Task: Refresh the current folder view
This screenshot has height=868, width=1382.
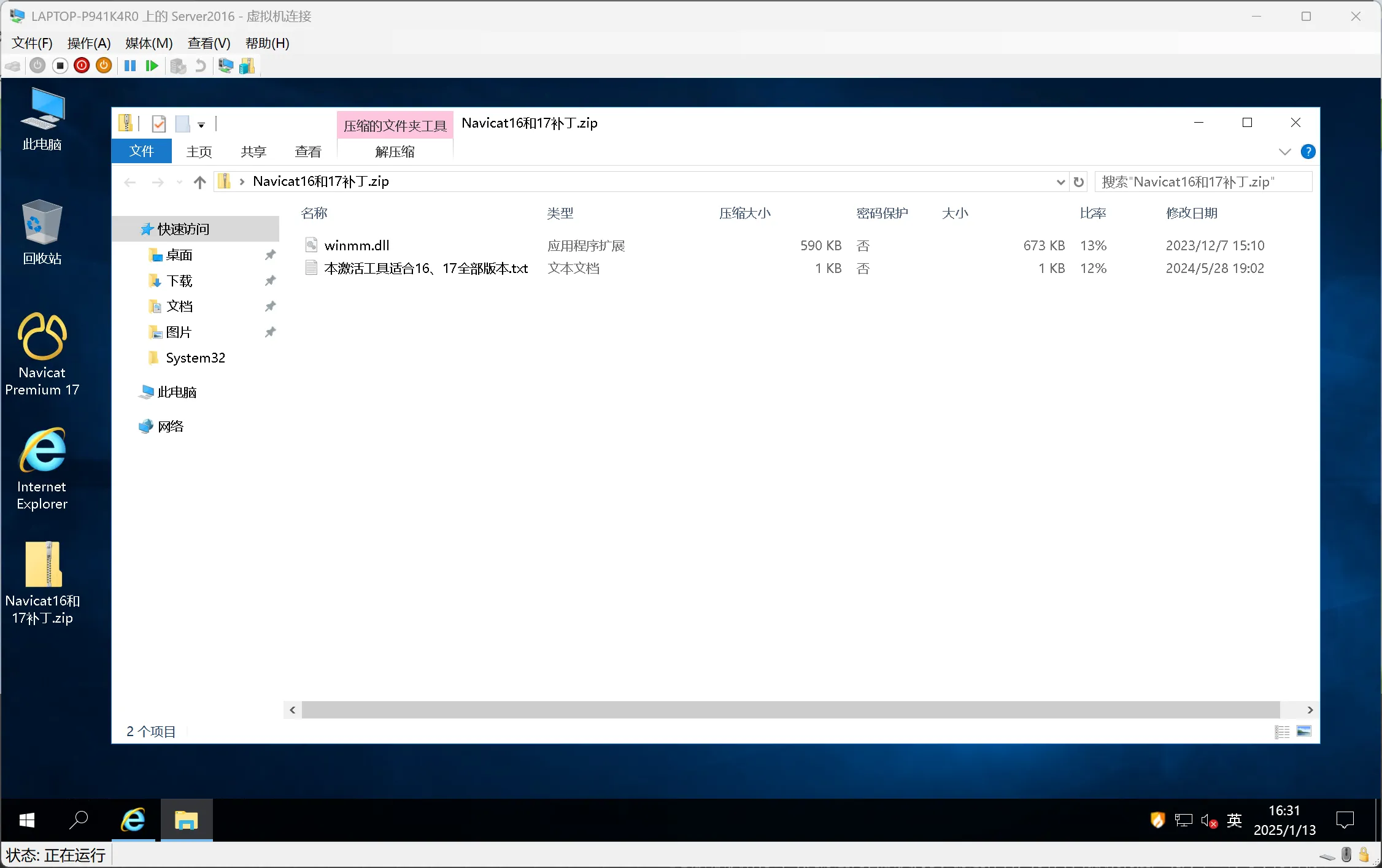Action: (x=1078, y=182)
